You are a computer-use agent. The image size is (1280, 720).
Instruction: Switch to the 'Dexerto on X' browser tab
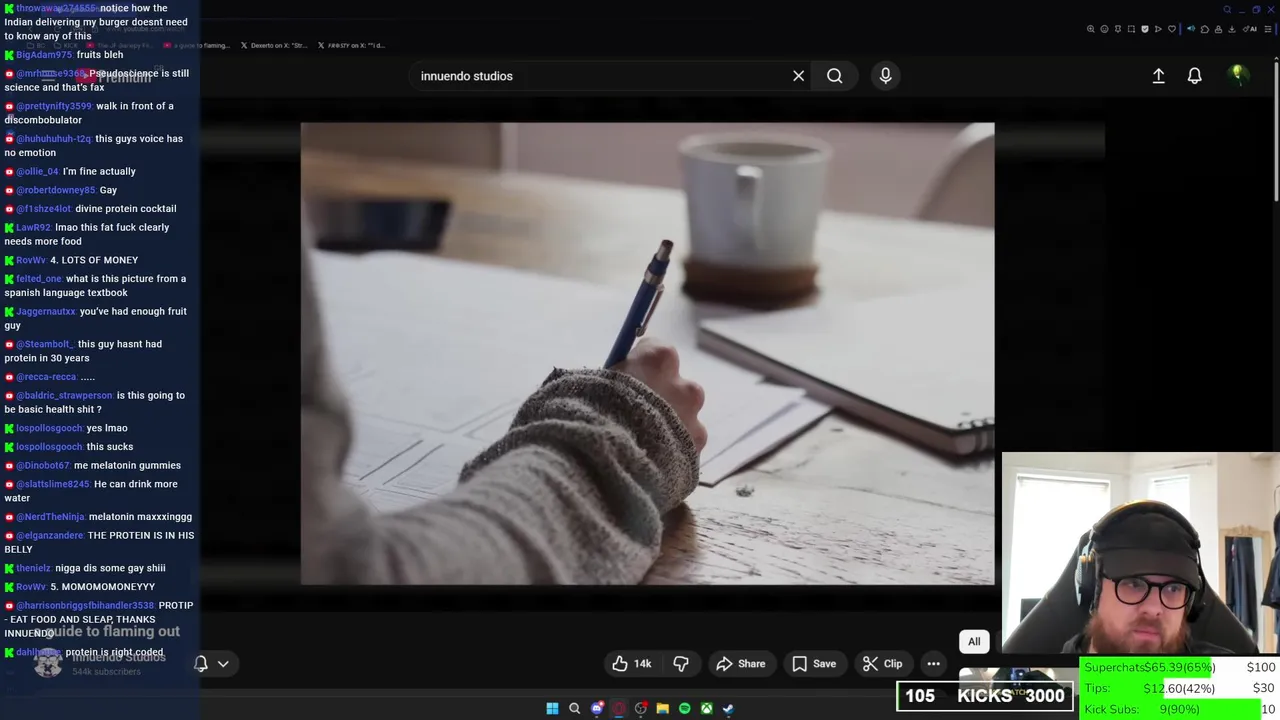(274, 45)
